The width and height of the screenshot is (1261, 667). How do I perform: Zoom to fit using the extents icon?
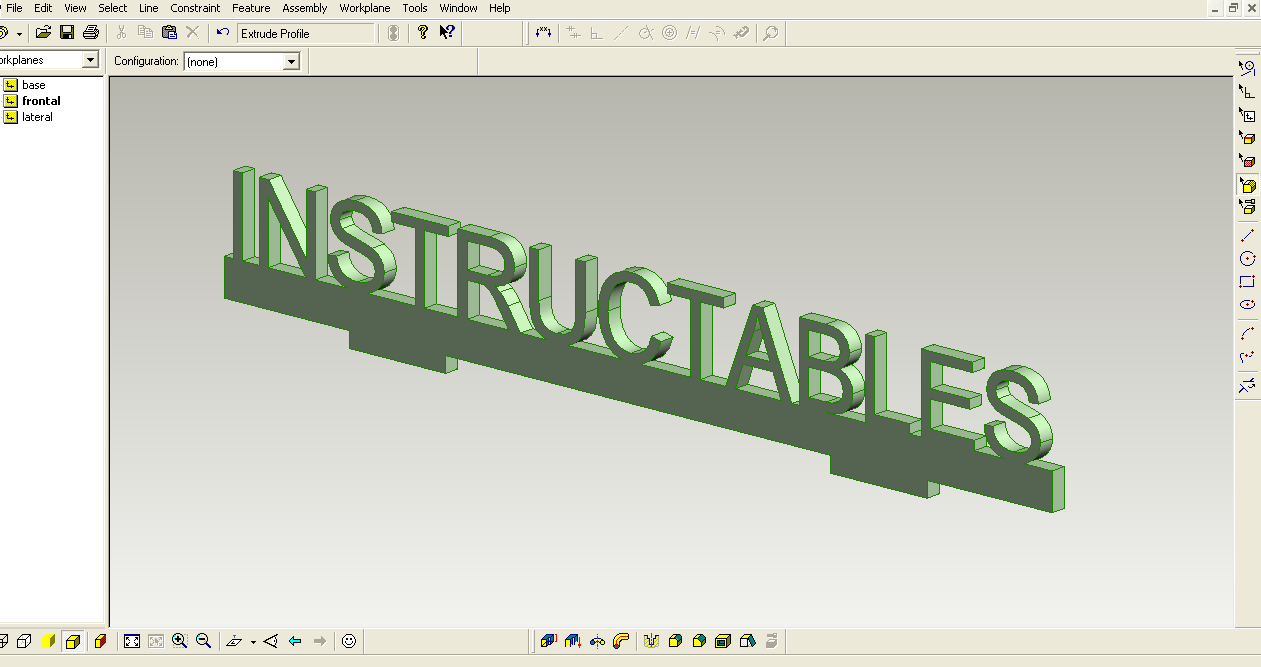click(x=132, y=641)
